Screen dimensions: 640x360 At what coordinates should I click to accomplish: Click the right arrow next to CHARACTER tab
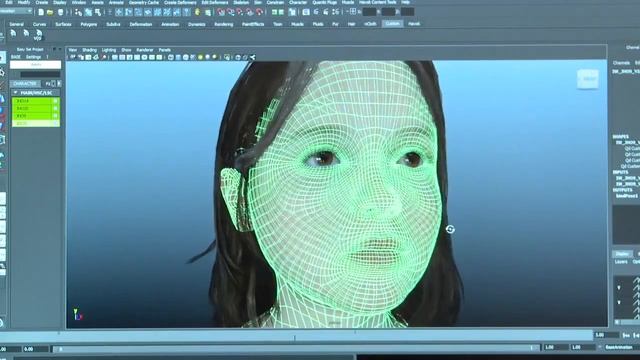[59, 84]
